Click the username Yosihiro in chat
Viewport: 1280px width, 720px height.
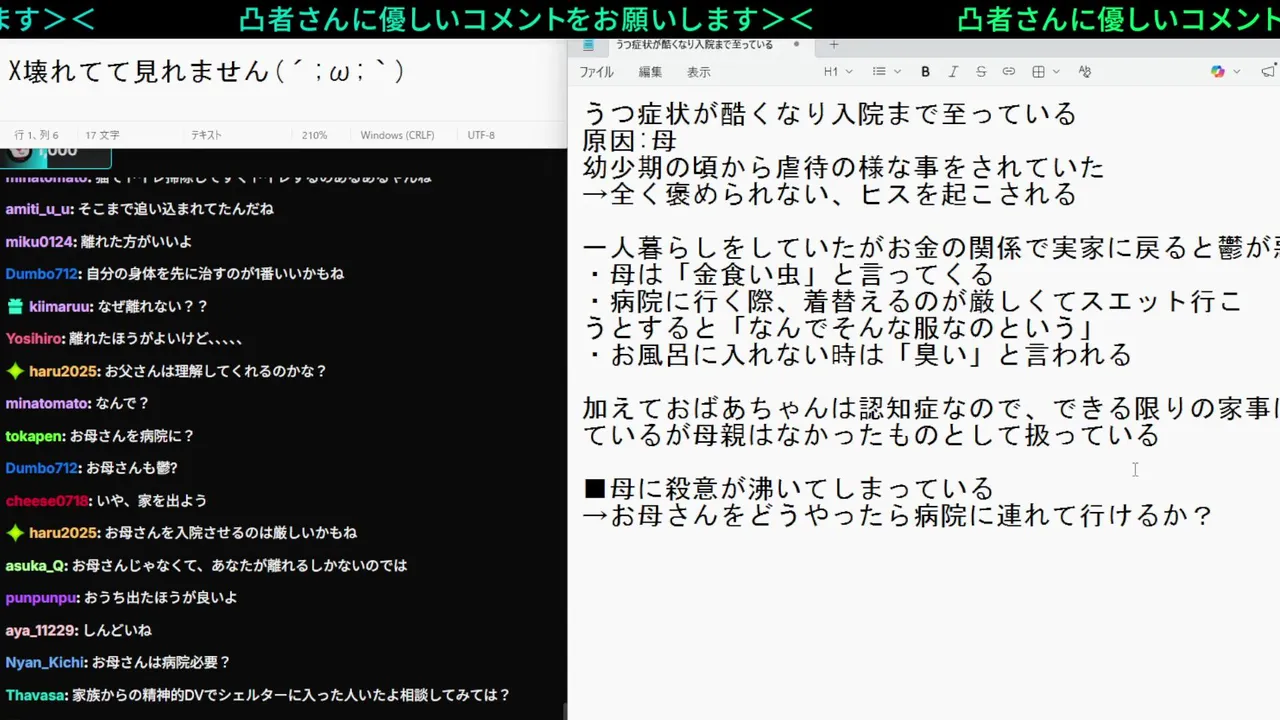pos(36,339)
